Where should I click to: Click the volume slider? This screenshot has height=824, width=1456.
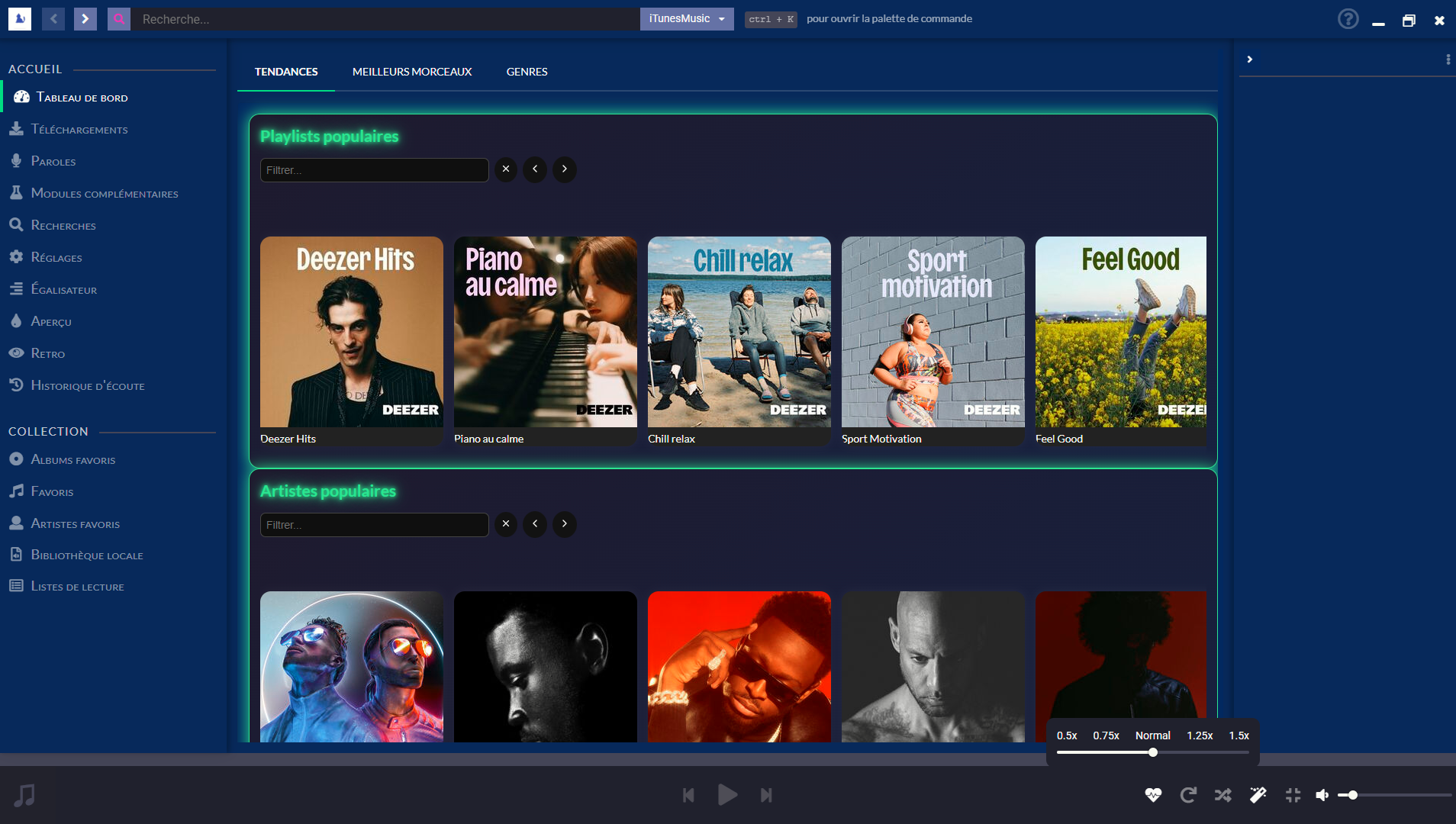point(1395,795)
